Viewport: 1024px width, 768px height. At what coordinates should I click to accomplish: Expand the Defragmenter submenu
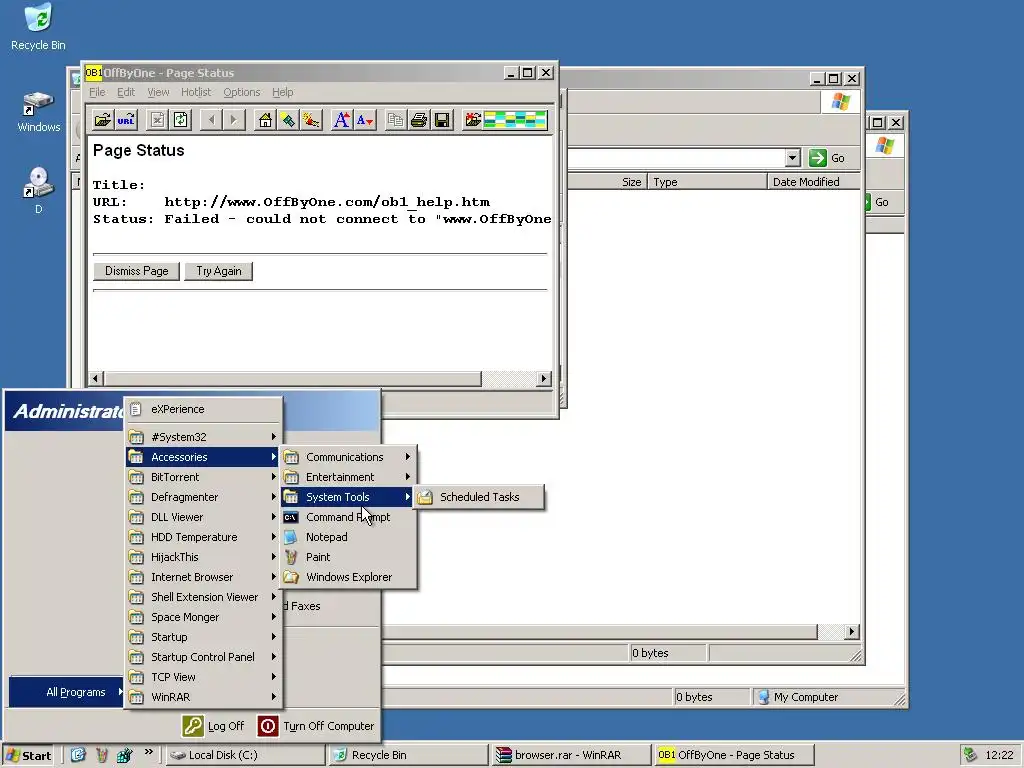coord(203,497)
